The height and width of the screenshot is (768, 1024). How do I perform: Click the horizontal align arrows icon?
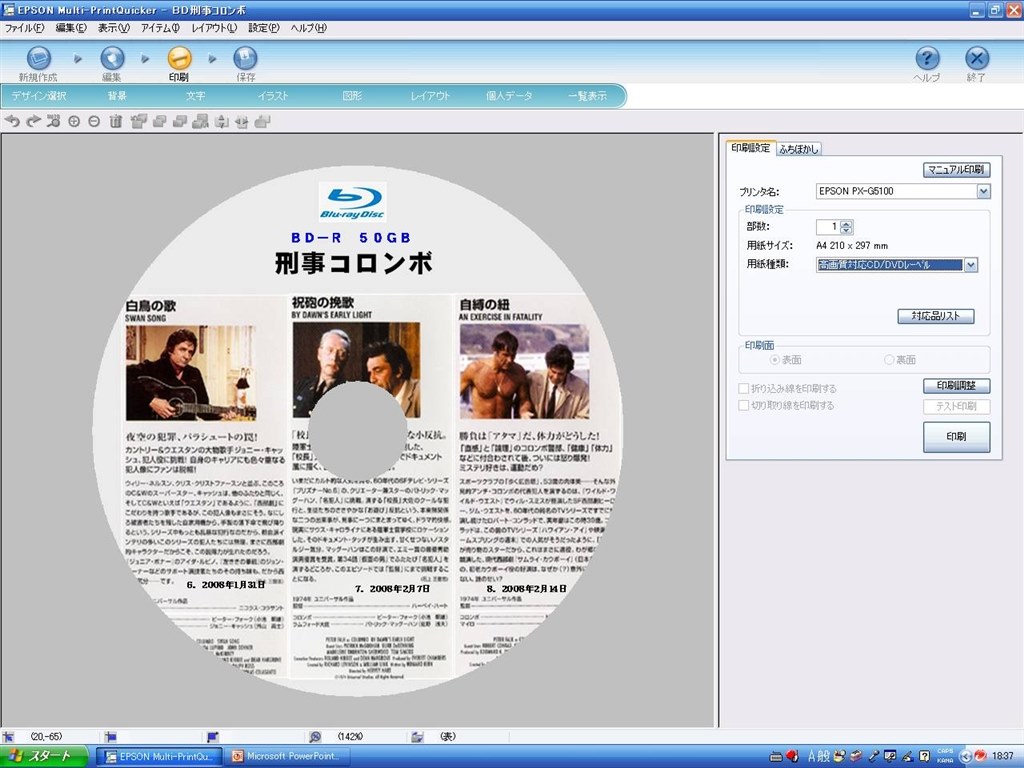tap(242, 121)
